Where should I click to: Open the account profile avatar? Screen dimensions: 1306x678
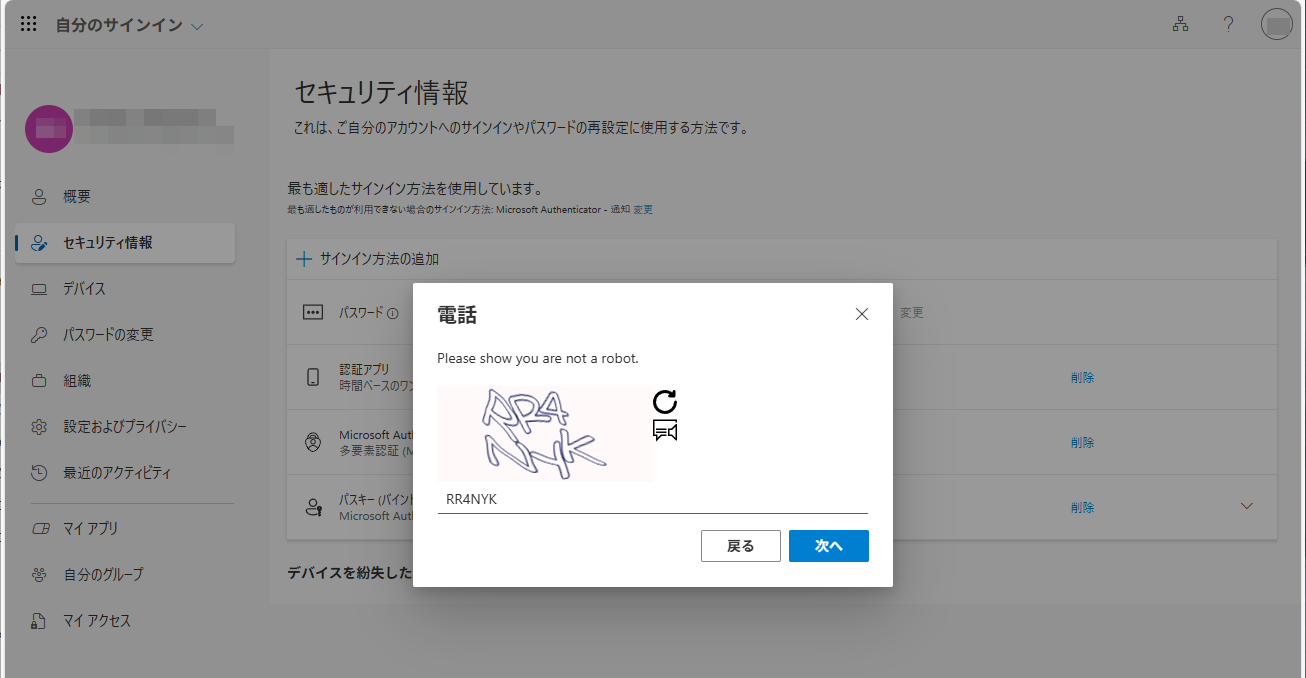(x=1277, y=25)
